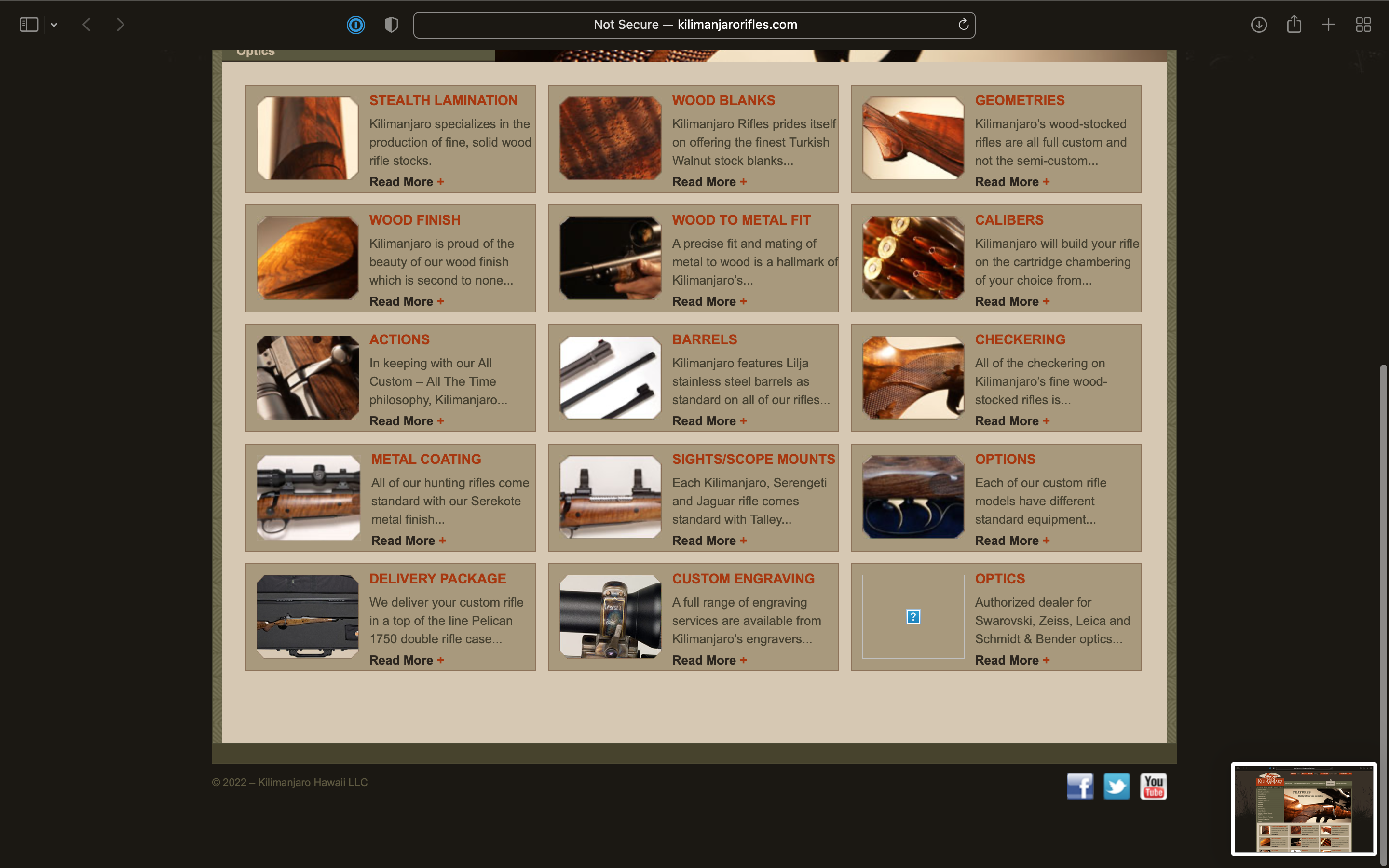Click Read More under Custom Engraving
The width and height of the screenshot is (1389, 868).
pos(709,660)
